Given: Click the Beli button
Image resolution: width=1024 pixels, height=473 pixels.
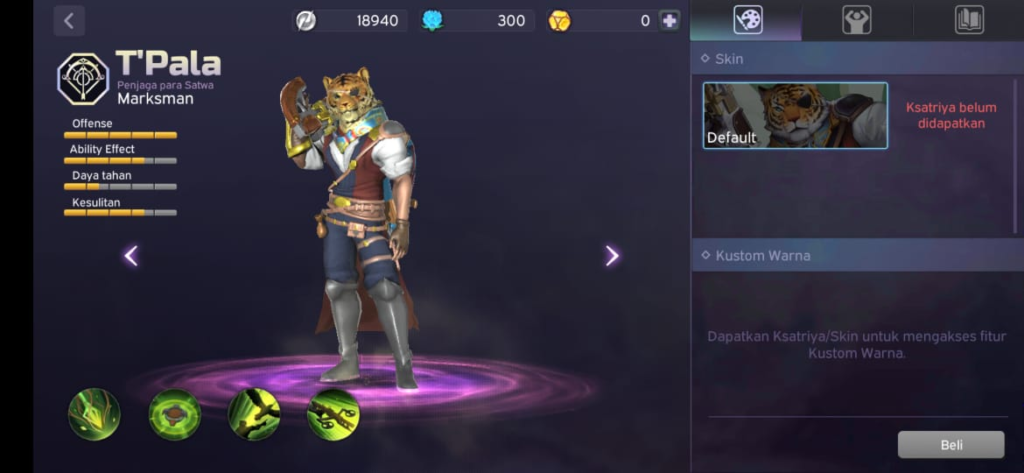Looking at the screenshot, I should click(951, 445).
